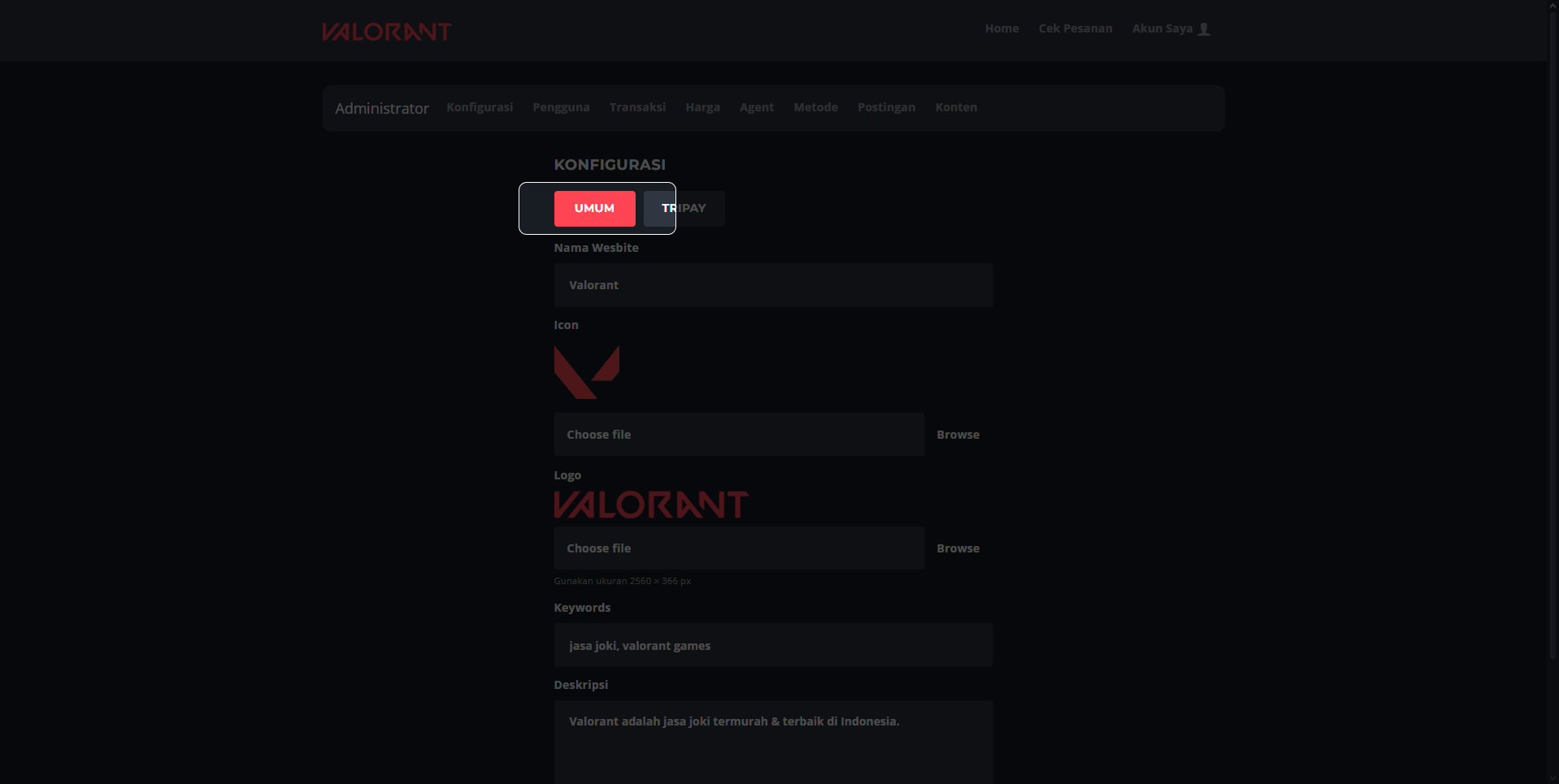Browse for an Icon file
Screen dimensions: 1559x784
tap(958, 435)
